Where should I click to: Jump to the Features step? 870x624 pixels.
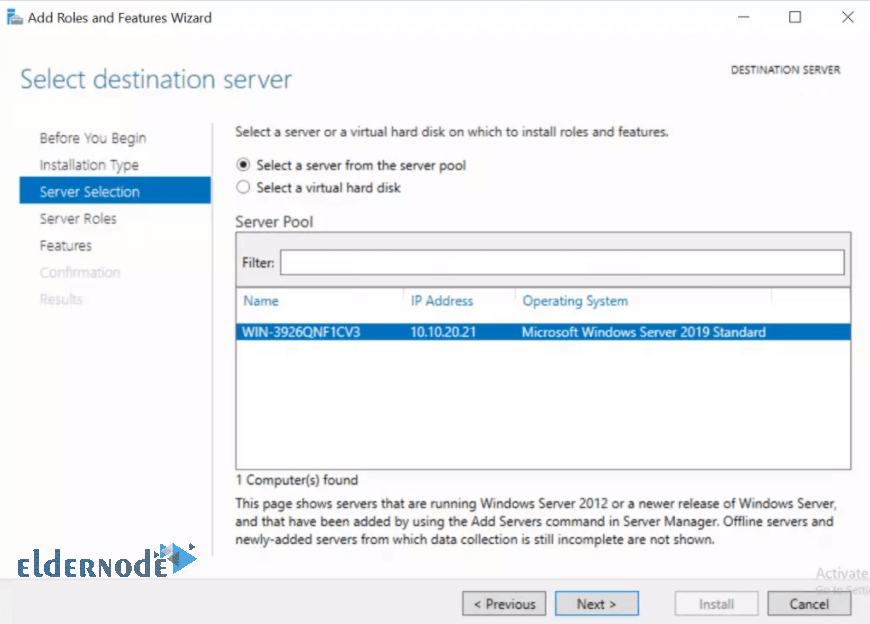(x=65, y=246)
